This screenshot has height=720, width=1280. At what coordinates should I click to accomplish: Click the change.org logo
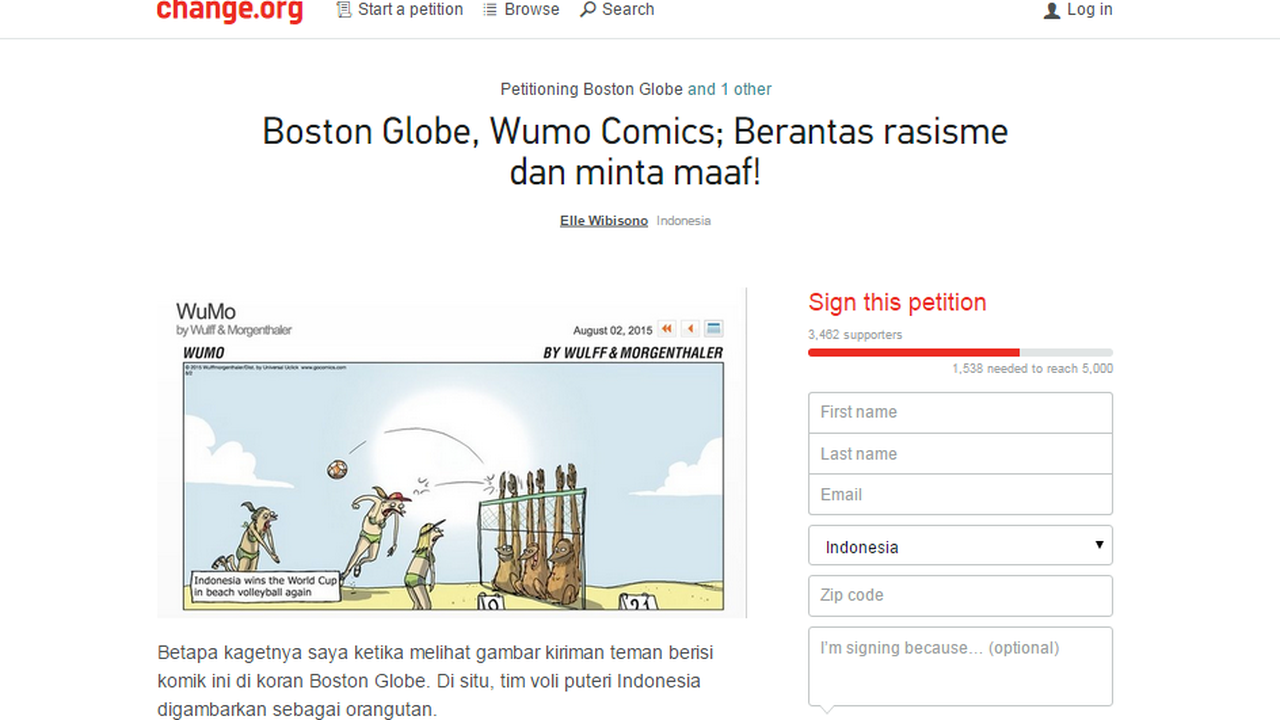coord(229,10)
